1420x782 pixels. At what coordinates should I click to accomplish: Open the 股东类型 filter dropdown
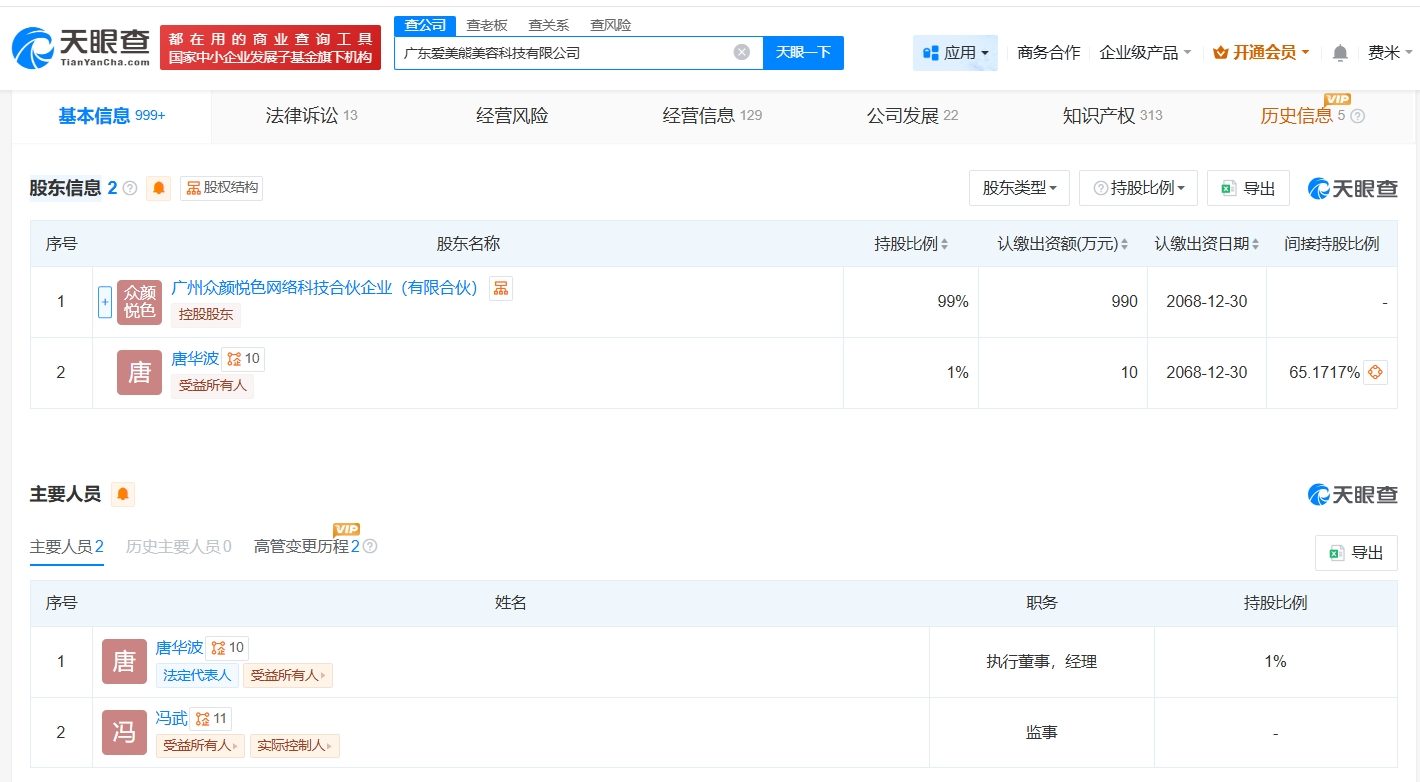pyautogui.click(x=1019, y=188)
